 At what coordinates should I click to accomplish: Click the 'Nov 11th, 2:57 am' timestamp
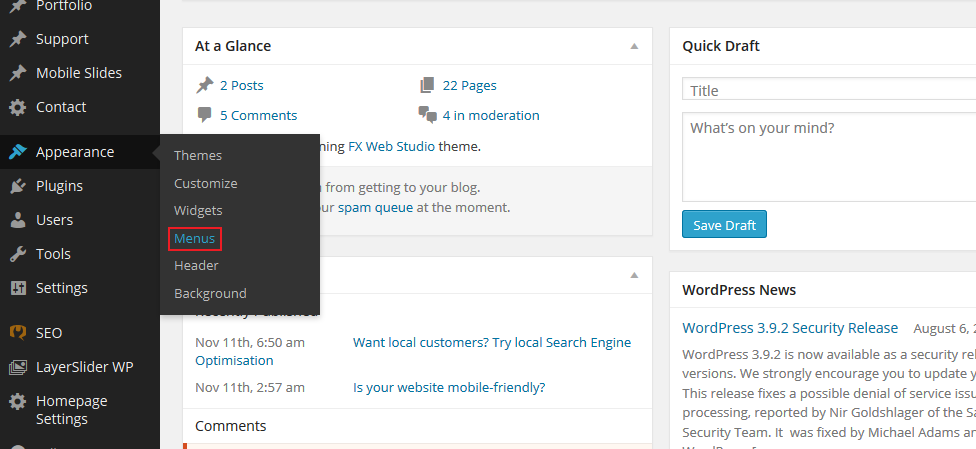[x=250, y=387]
